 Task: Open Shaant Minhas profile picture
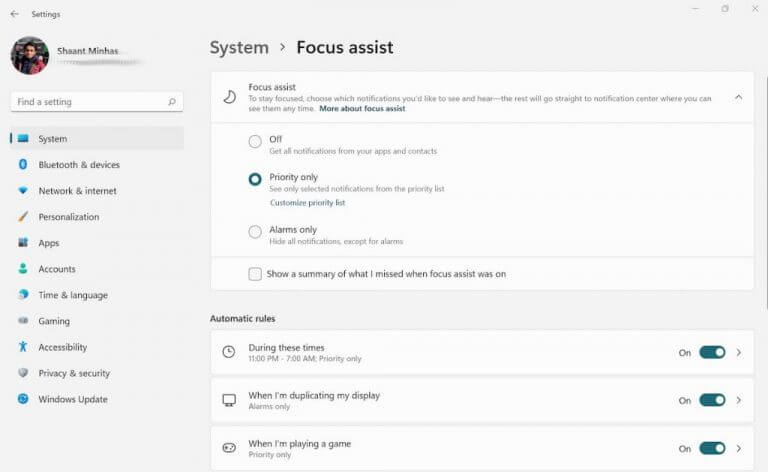click(30, 55)
